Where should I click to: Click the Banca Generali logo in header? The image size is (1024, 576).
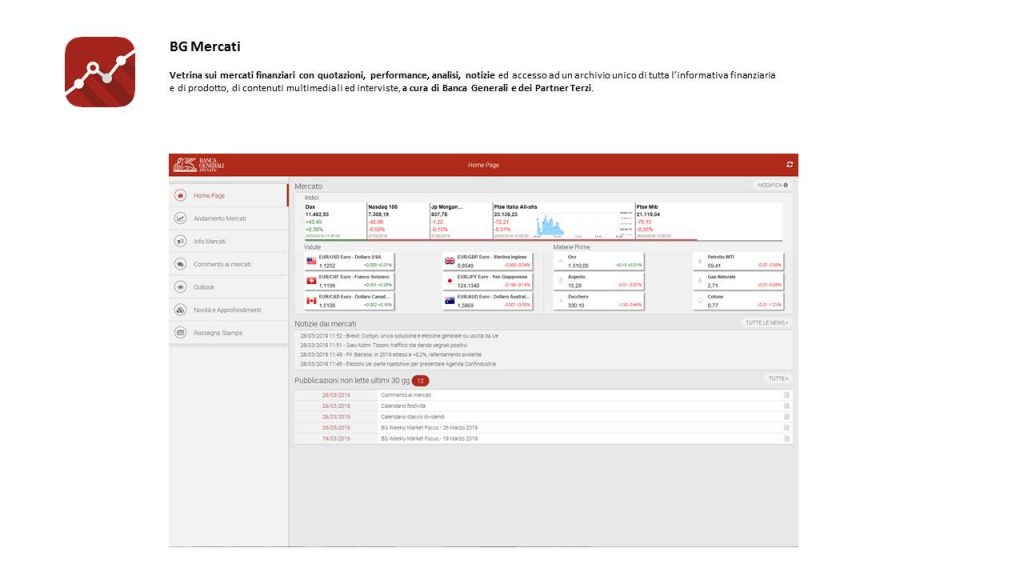(199, 165)
